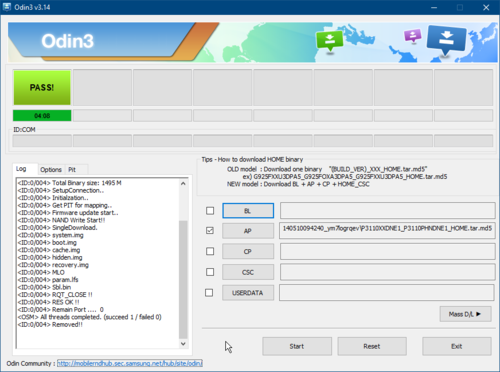Click the CSC file path field
Screen dimensions: 500x372
click(x=387, y=272)
